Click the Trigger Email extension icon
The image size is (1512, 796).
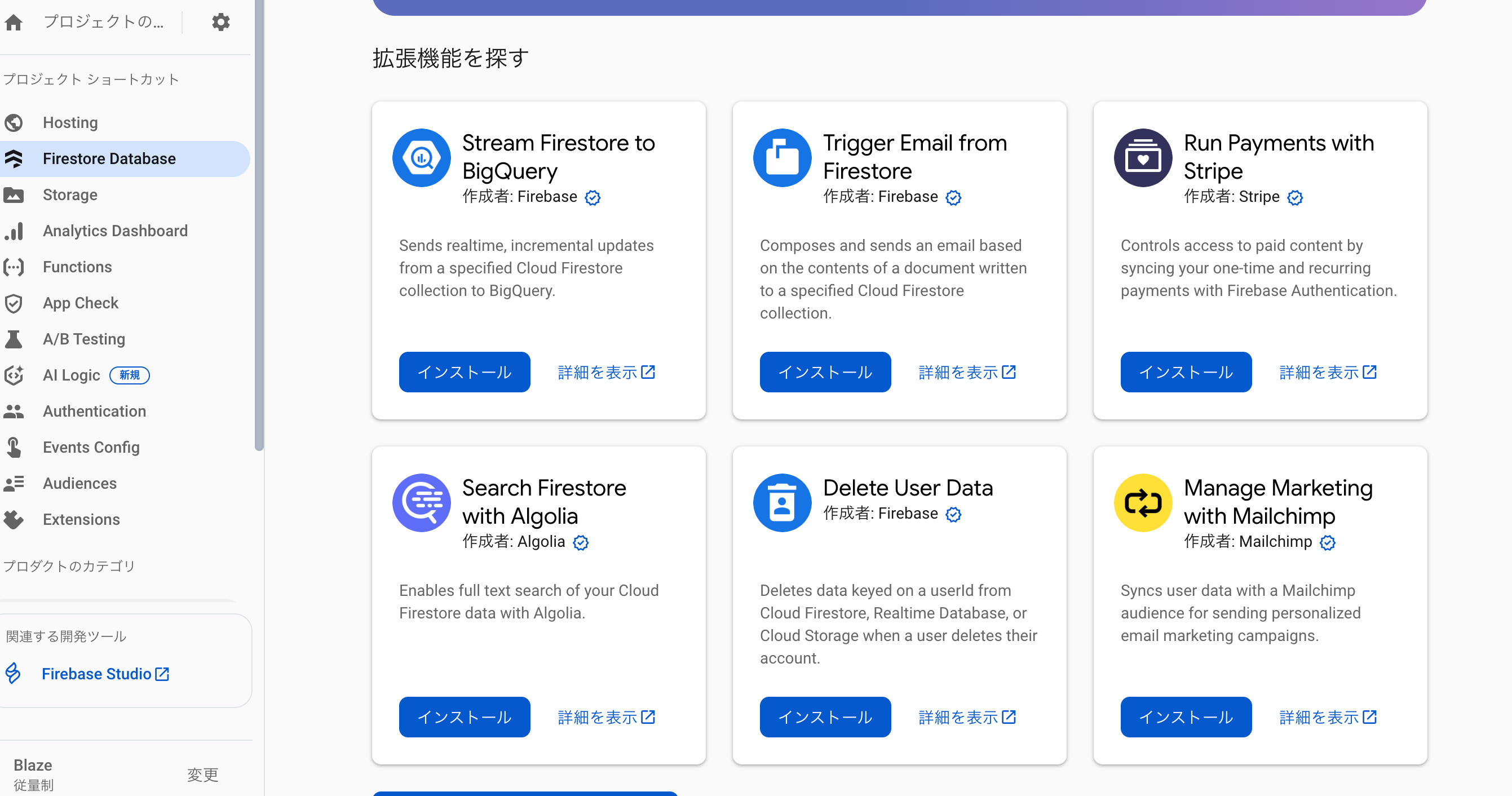coord(782,158)
